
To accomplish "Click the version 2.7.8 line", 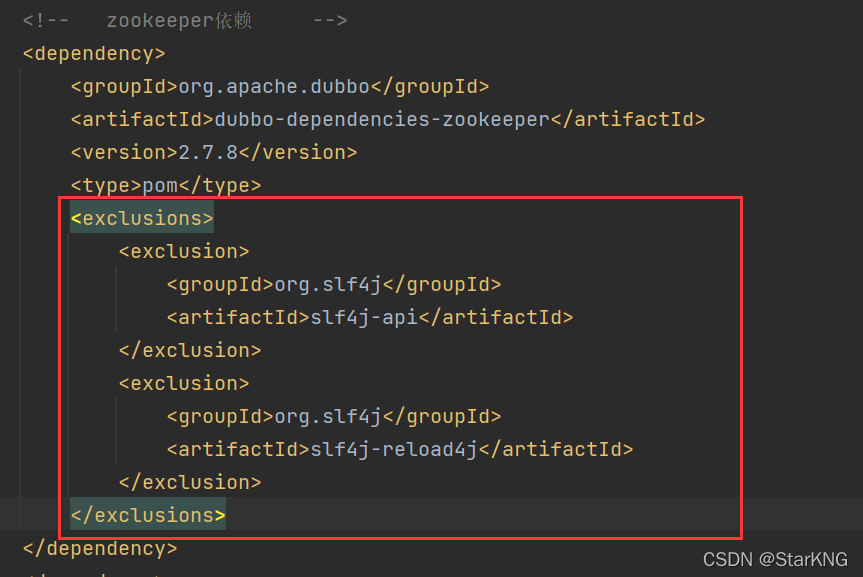I will coord(214,153).
